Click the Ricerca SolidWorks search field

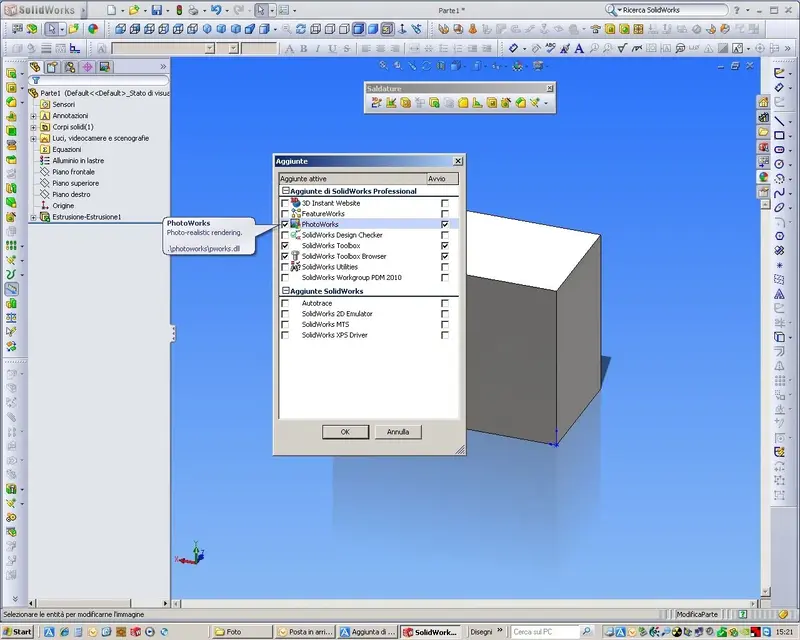[x=672, y=10]
